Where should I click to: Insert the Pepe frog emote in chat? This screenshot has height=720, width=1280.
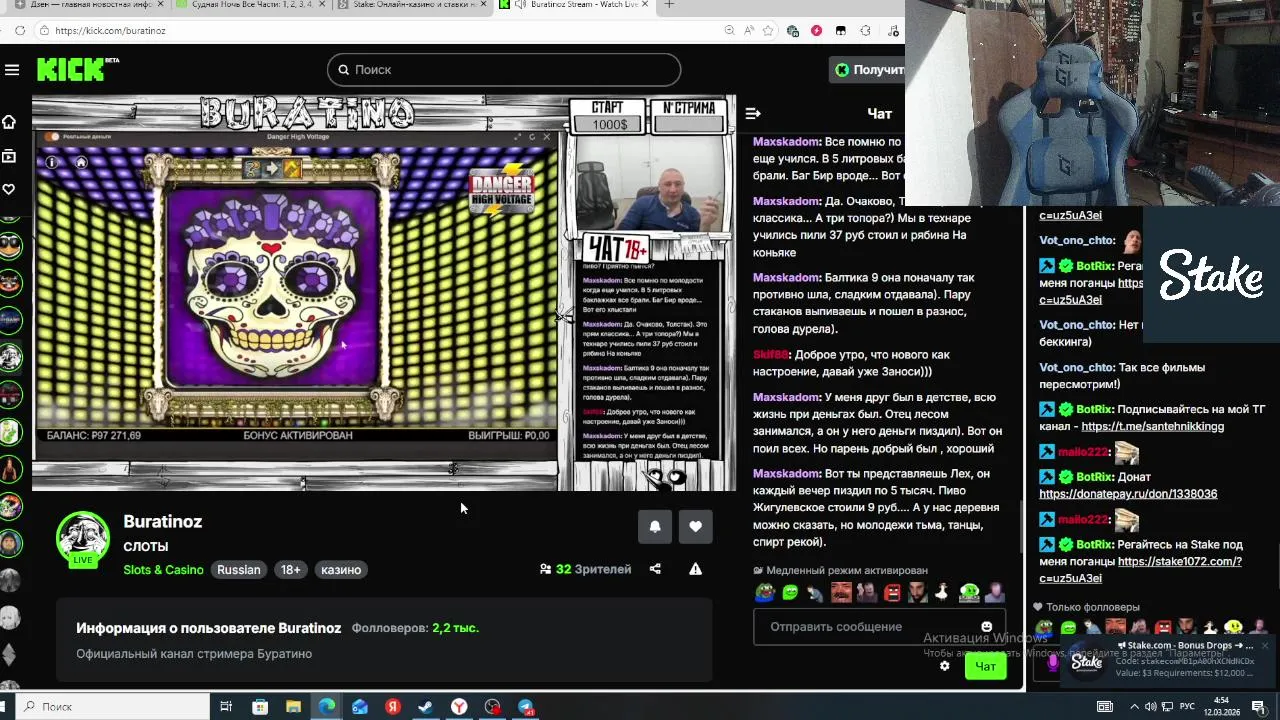pyautogui.click(x=765, y=593)
